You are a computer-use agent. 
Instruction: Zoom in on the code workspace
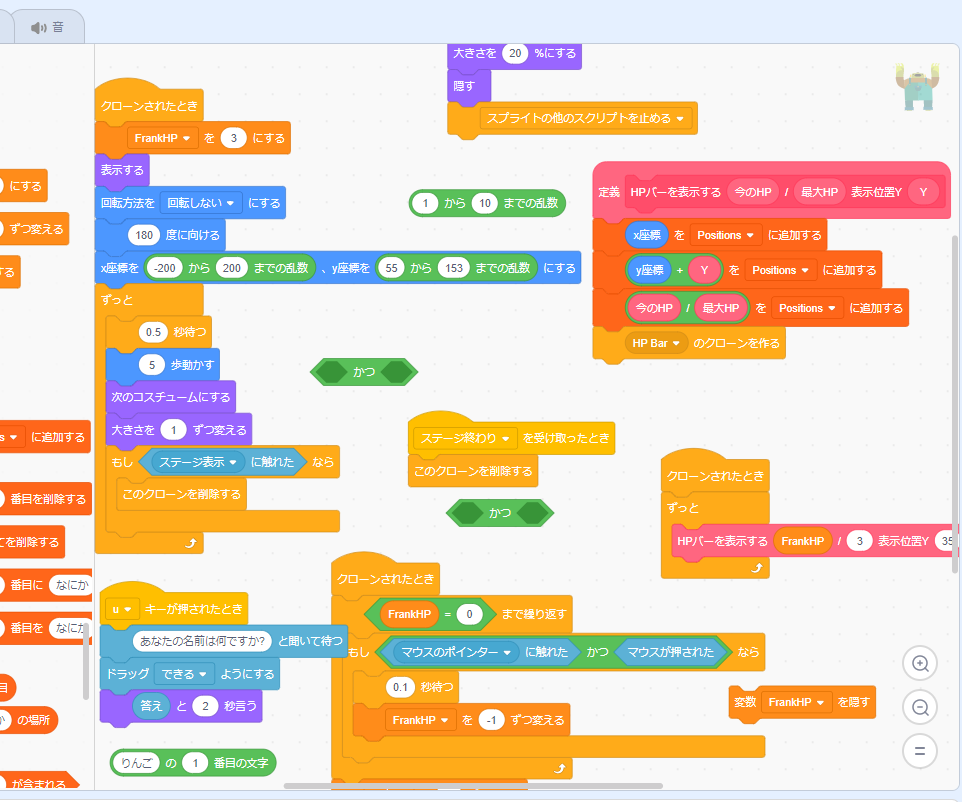[920, 664]
